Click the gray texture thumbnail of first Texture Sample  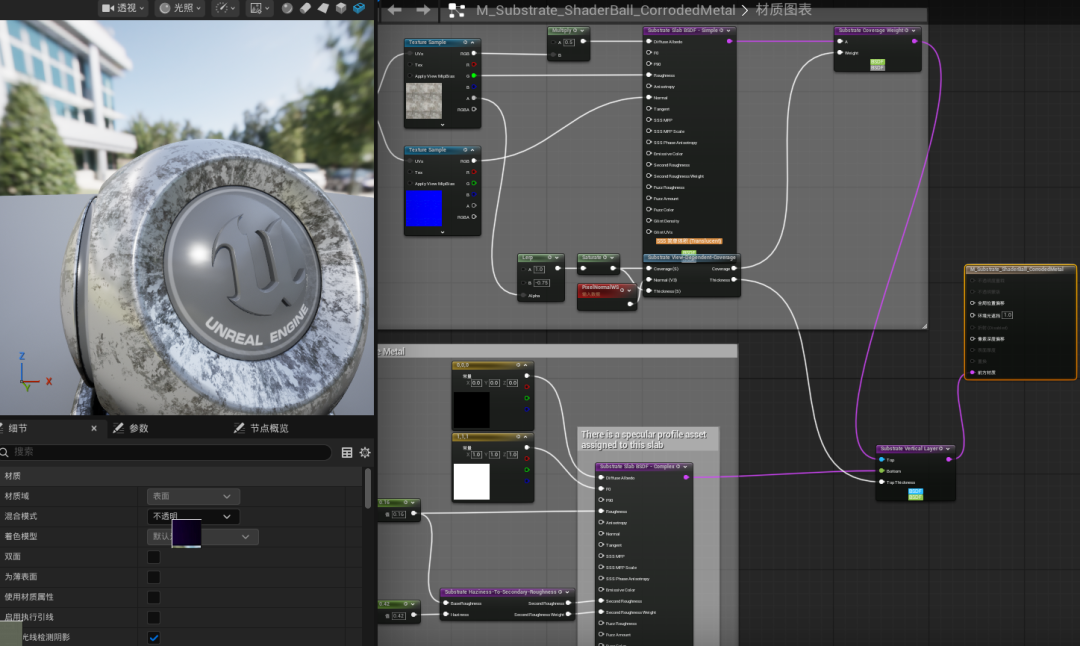(424, 101)
